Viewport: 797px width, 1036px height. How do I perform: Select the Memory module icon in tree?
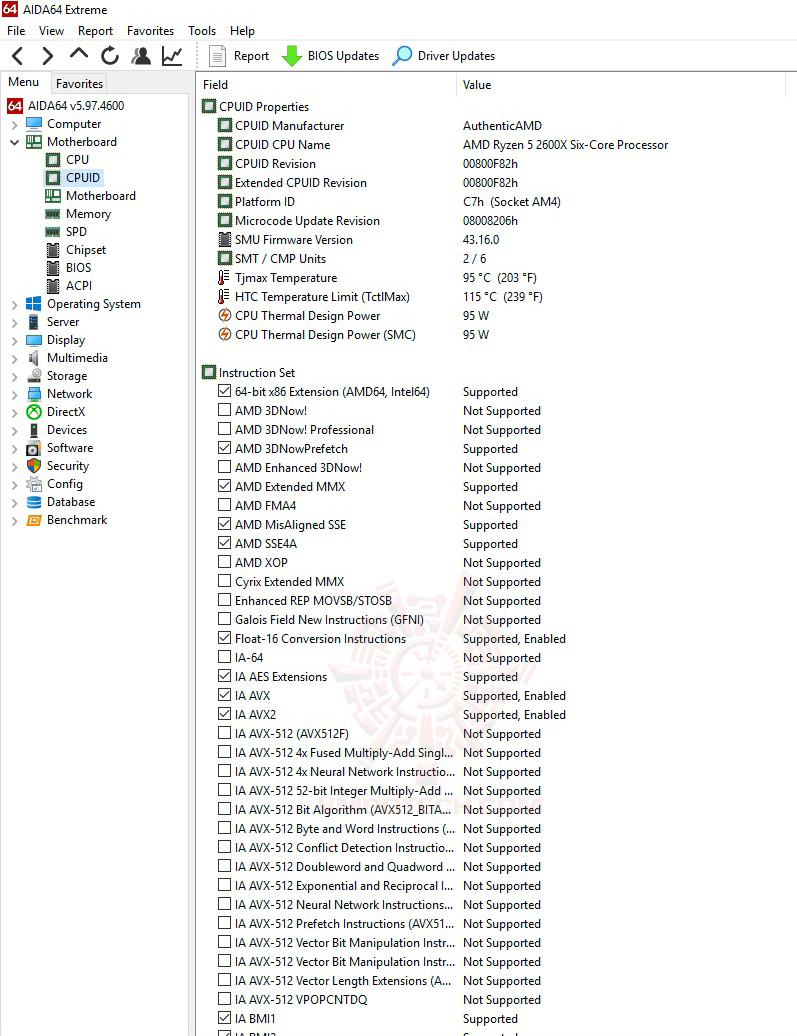tap(53, 214)
